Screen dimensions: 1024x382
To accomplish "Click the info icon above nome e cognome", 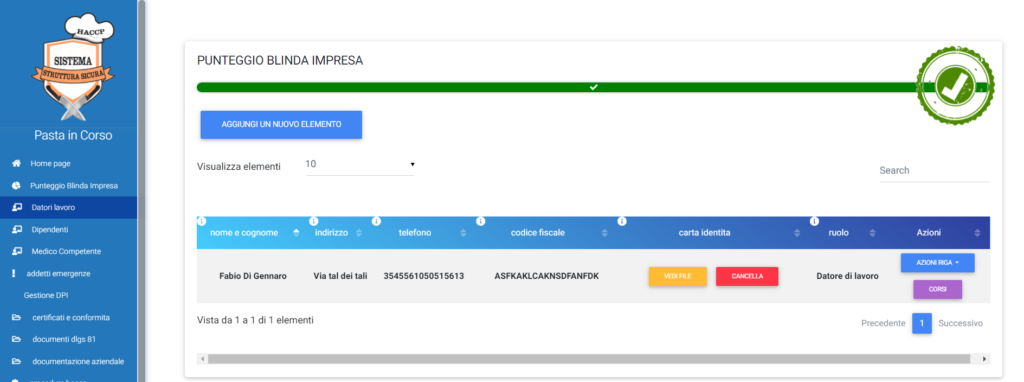I will point(201,221).
